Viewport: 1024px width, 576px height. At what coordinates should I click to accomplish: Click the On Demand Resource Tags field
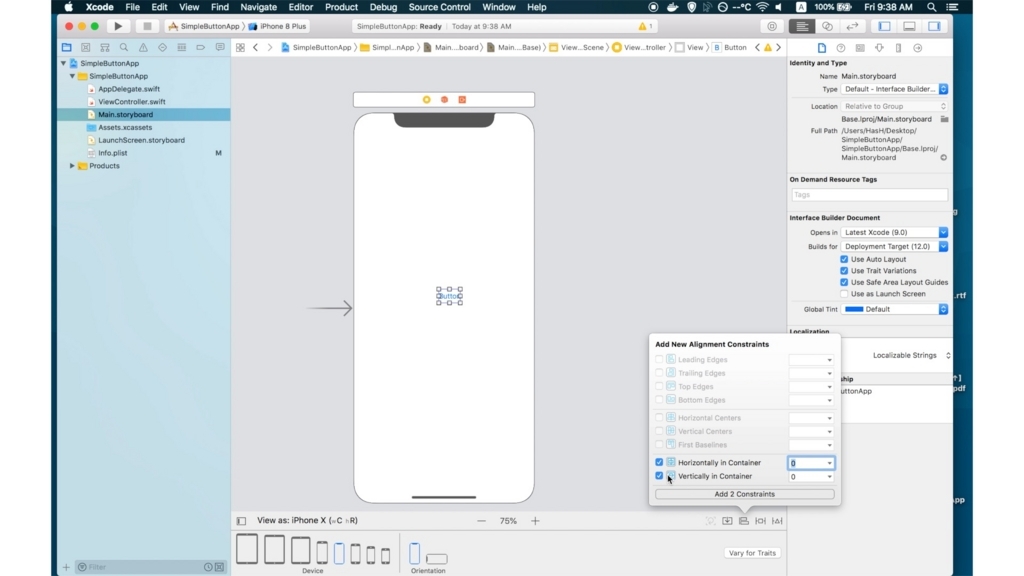pos(869,195)
